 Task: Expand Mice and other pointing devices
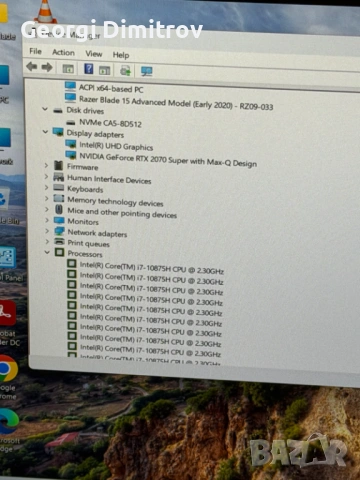click(47, 209)
